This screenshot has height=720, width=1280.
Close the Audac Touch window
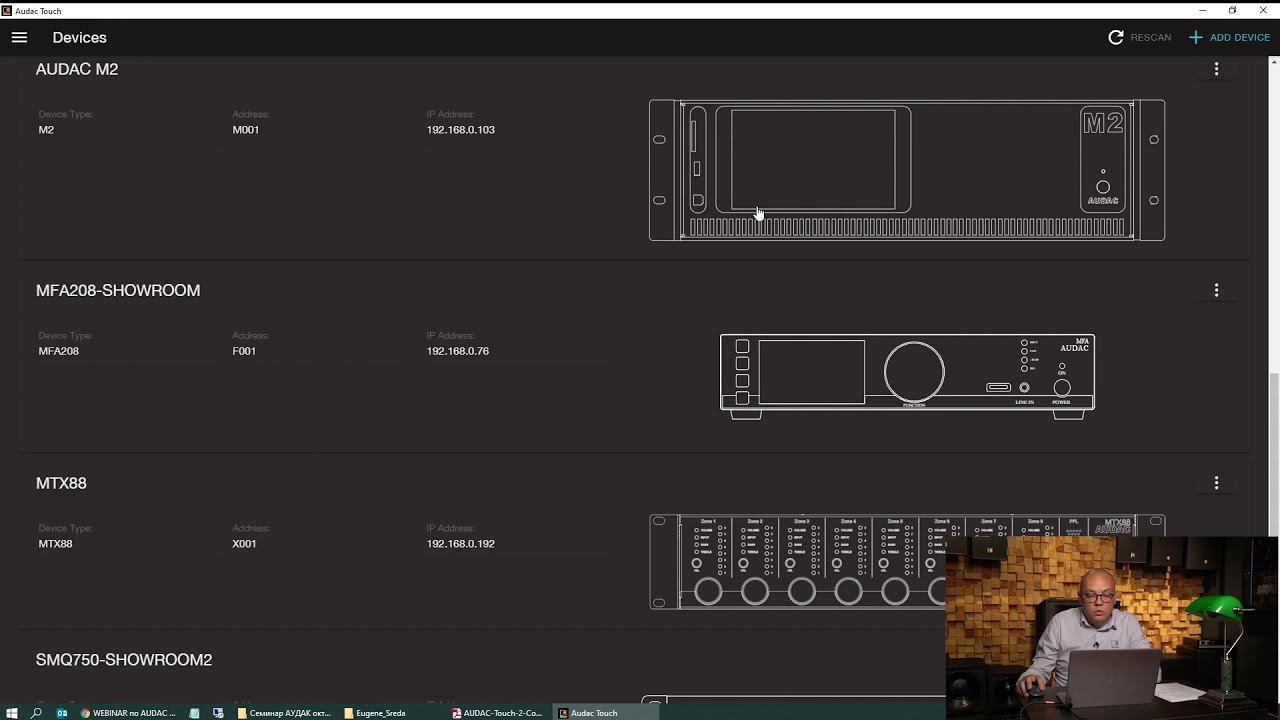[1264, 10]
